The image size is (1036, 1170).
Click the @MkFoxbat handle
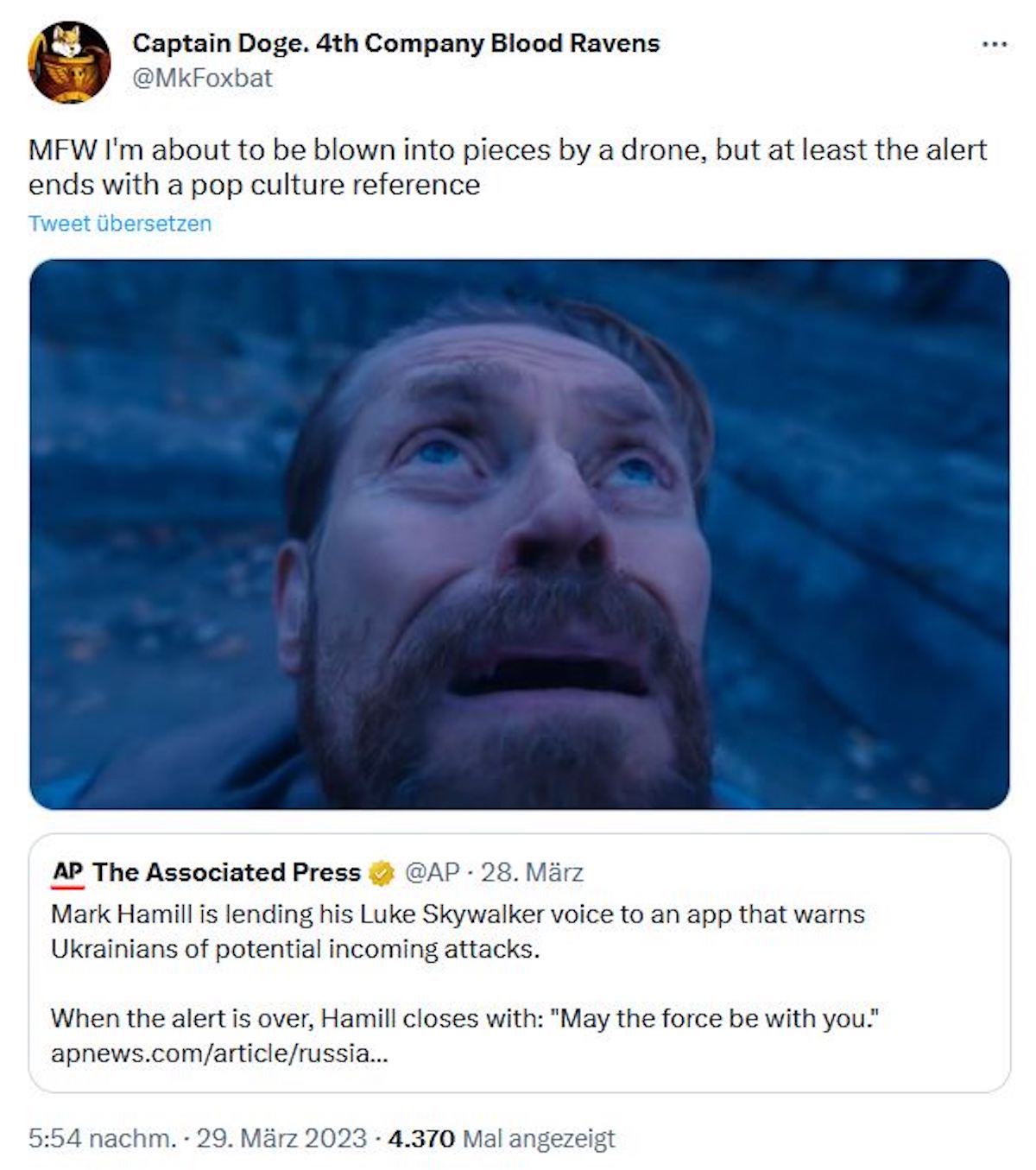click(202, 79)
